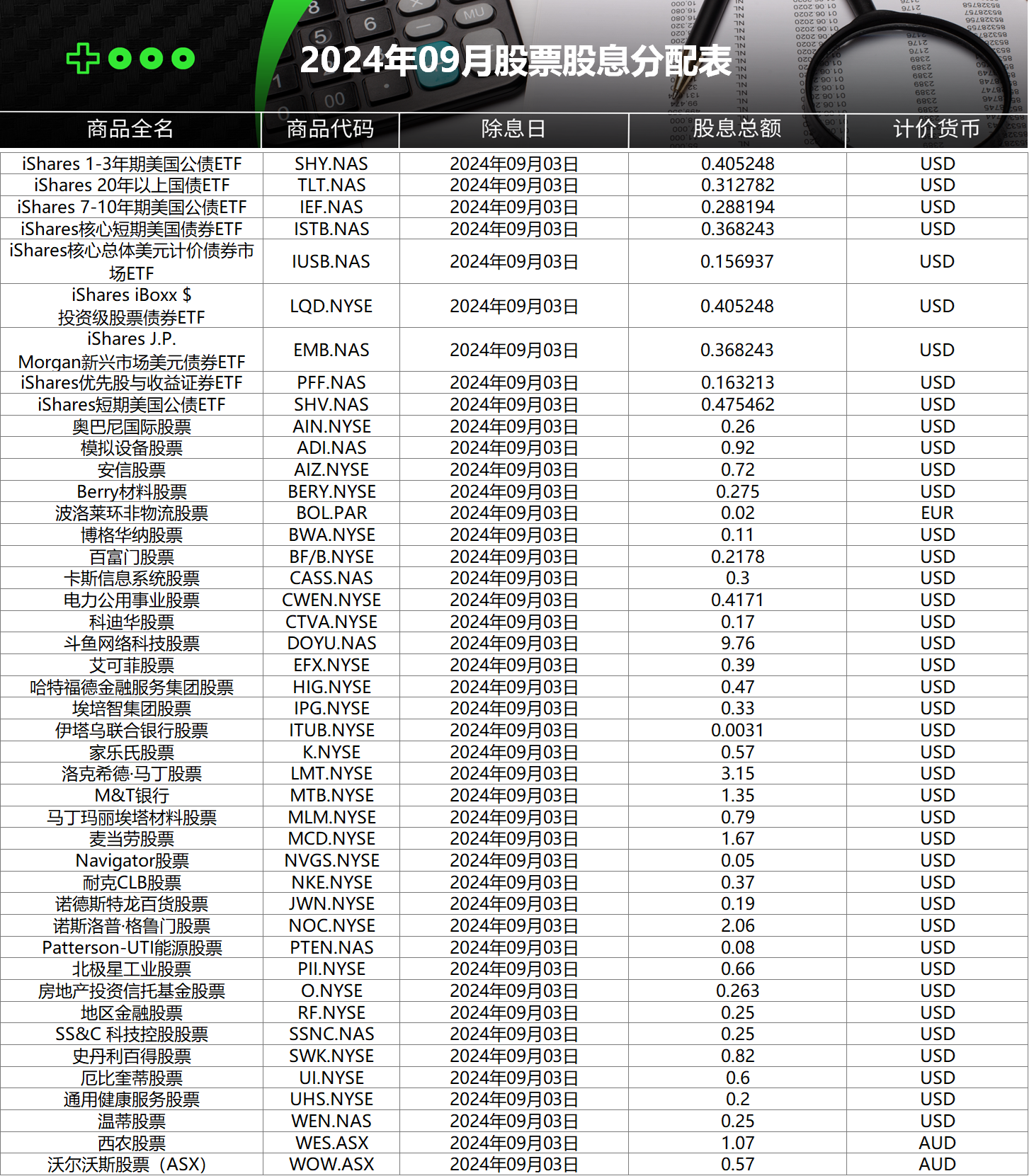Select the ISTB.NAS code cell
Screen dimensions: 1029x1176
pyautogui.click(x=331, y=229)
